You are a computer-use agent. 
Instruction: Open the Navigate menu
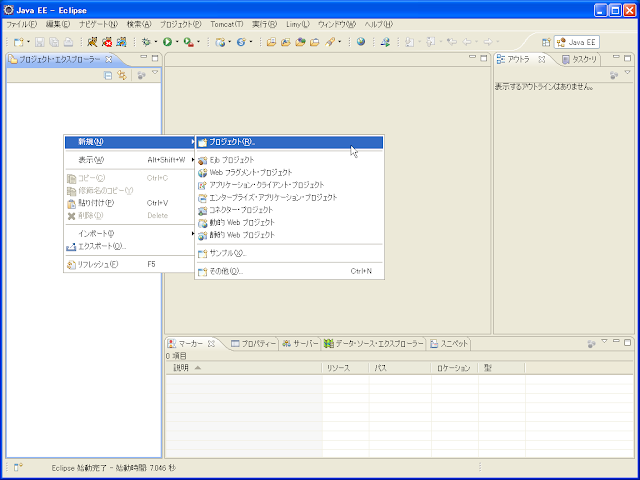point(98,24)
